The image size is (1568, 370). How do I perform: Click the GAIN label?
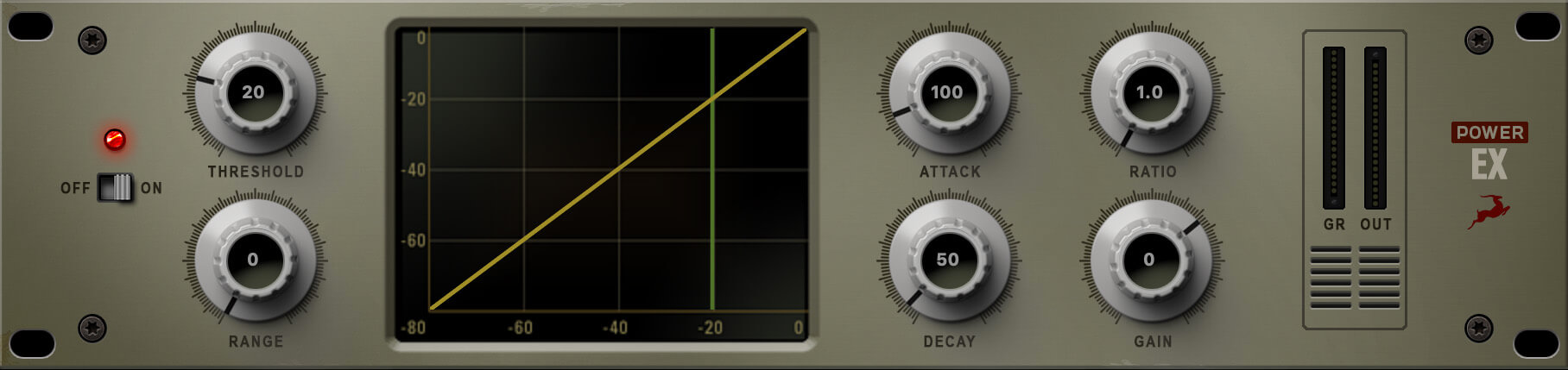[1153, 342]
